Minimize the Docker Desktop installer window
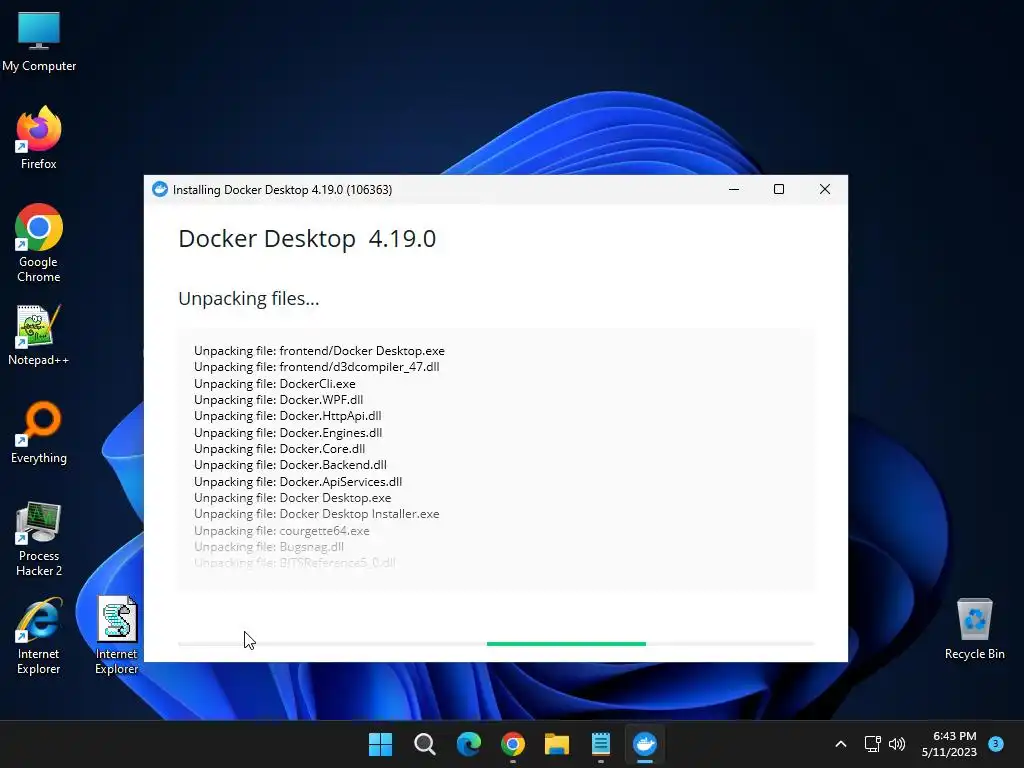This screenshot has width=1024, height=768. coord(733,189)
